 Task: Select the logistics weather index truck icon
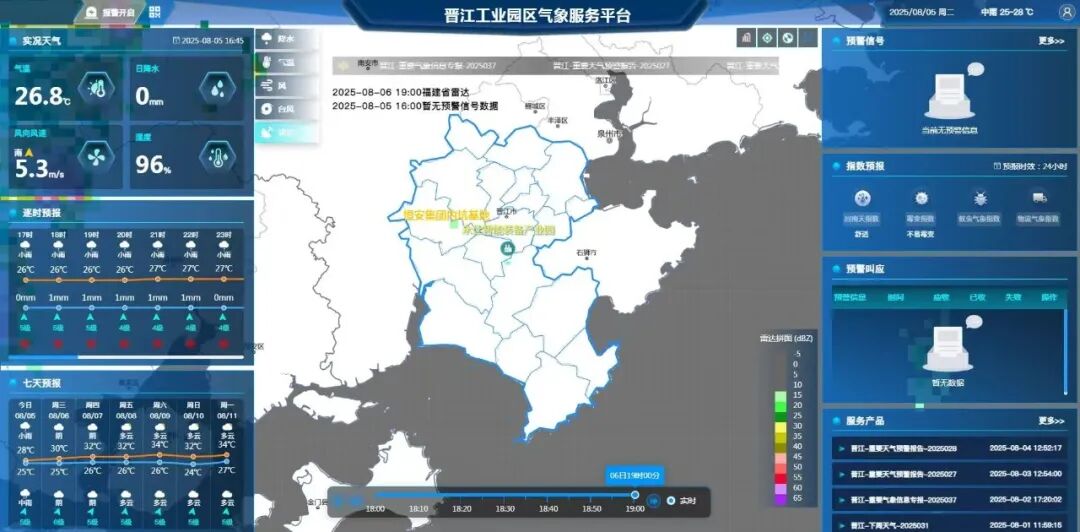(x=1039, y=199)
